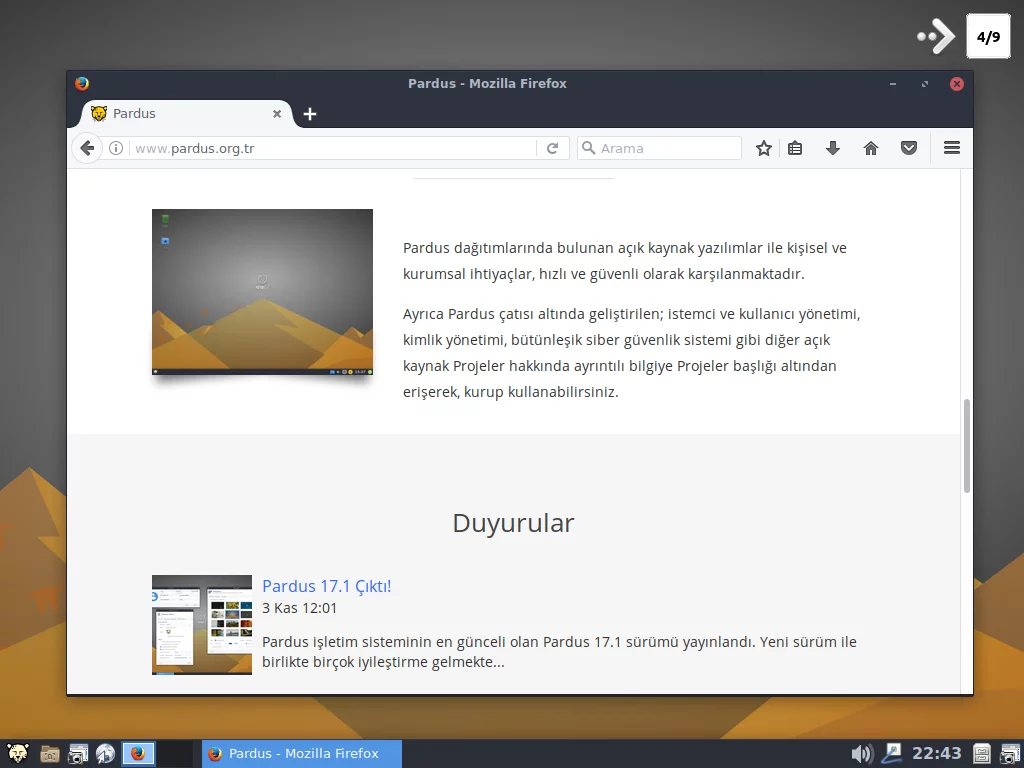Open the Downloads panel in Firefox
1024x768 pixels.
(833, 147)
